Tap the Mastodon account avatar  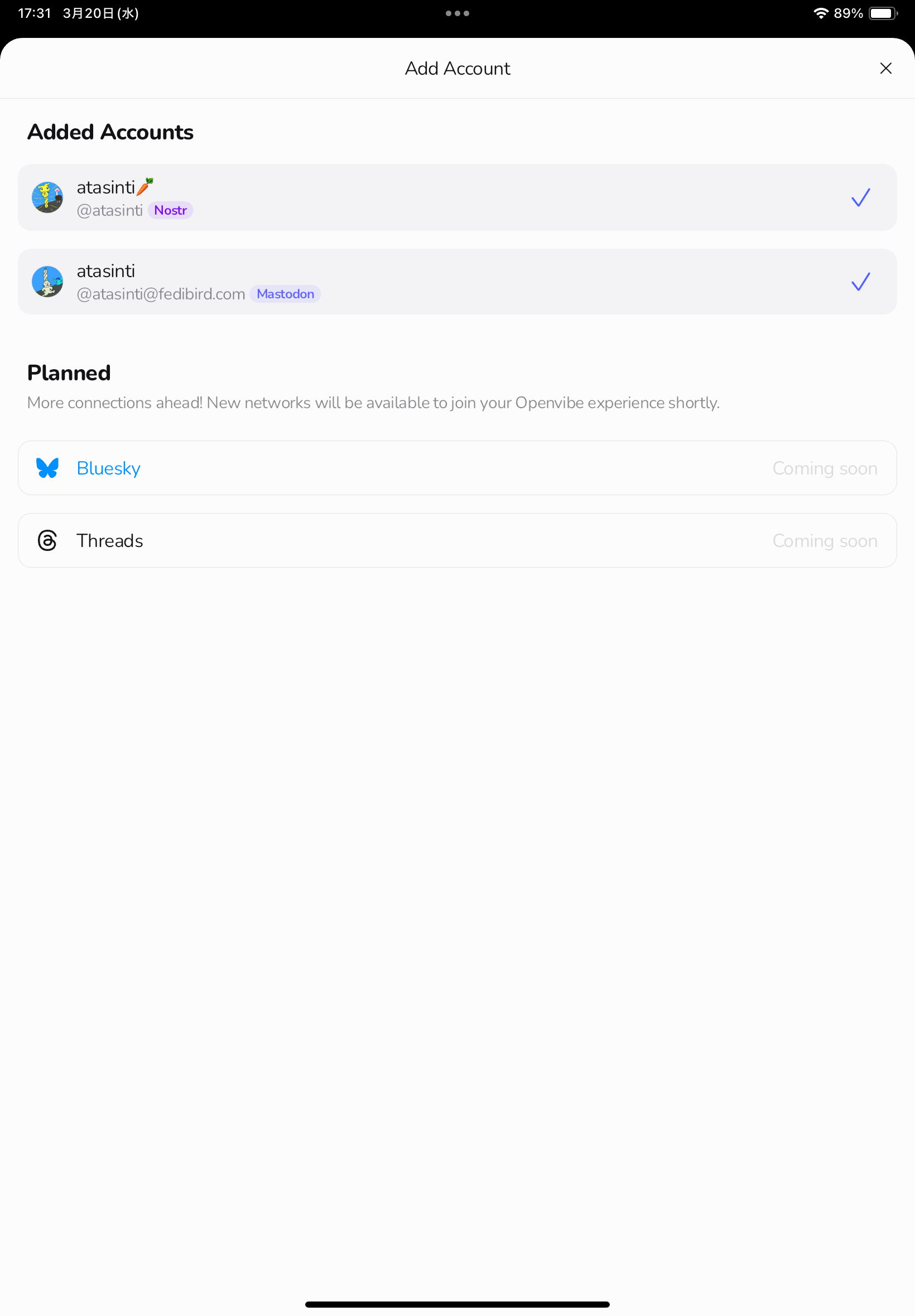coord(47,281)
